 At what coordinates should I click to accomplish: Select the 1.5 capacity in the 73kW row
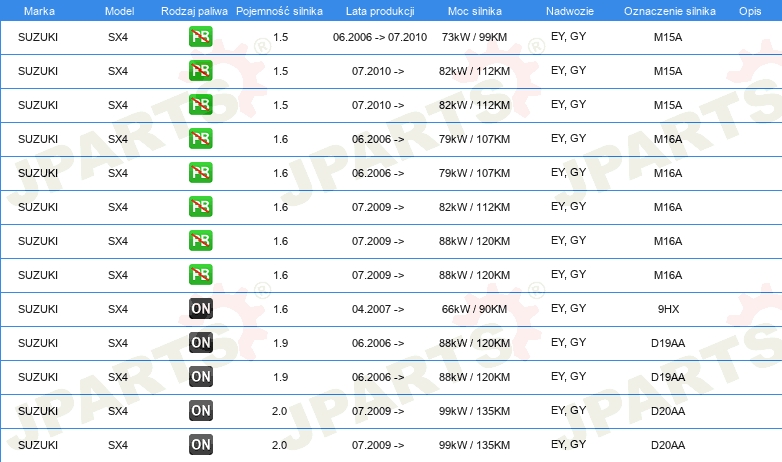[x=280, y=37]
